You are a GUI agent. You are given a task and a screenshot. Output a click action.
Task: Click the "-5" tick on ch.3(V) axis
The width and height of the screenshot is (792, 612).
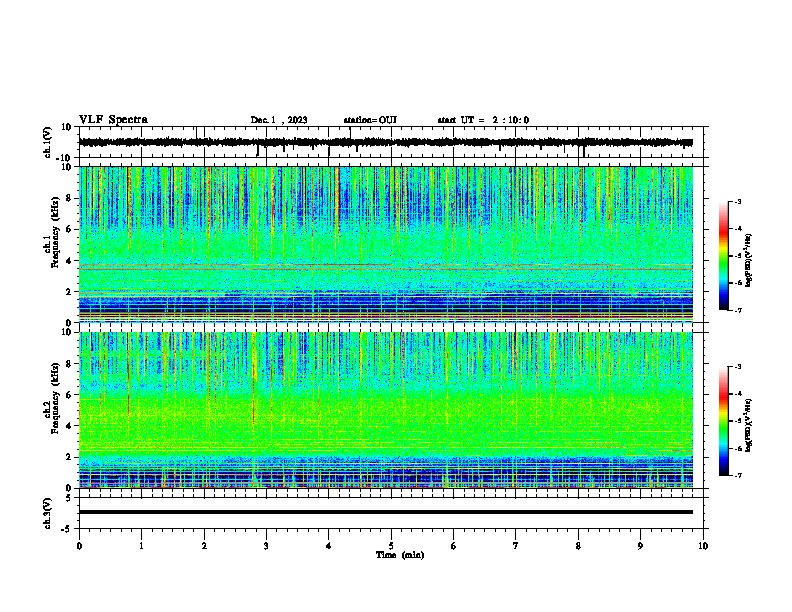point(68,529)
